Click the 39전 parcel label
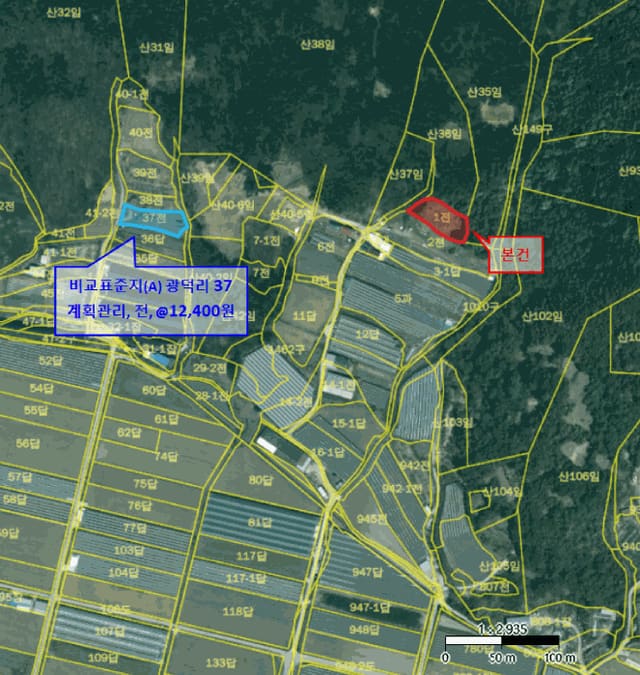The height and width of the screenshot is (675, 640). [145, 173]
